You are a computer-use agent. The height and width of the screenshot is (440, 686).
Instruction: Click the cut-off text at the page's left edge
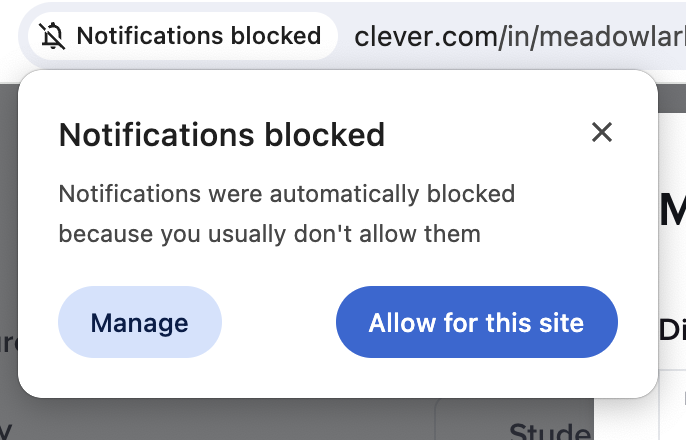click(8, 343)
